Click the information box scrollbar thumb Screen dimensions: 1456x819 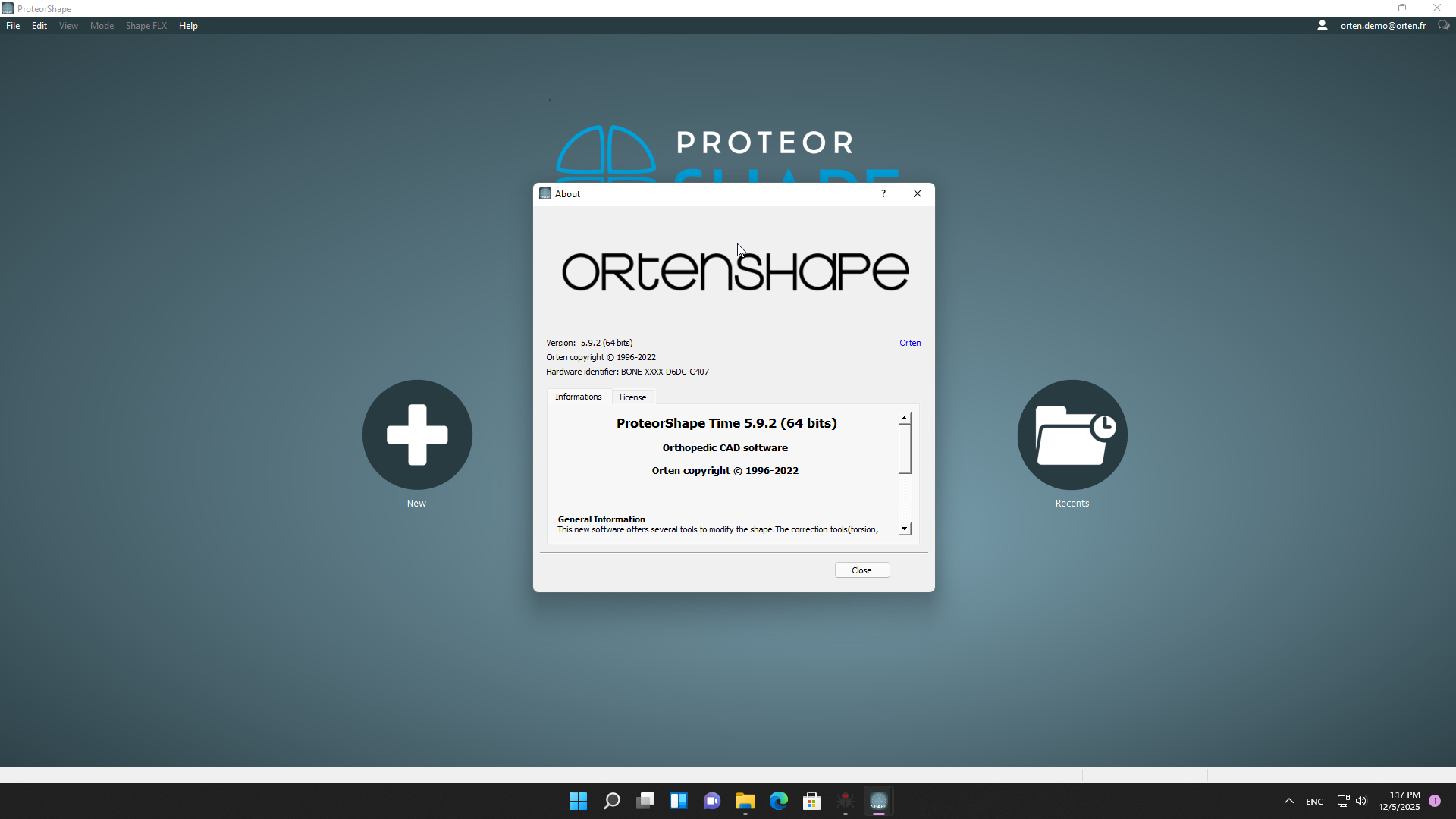click(x=905, y=449)
